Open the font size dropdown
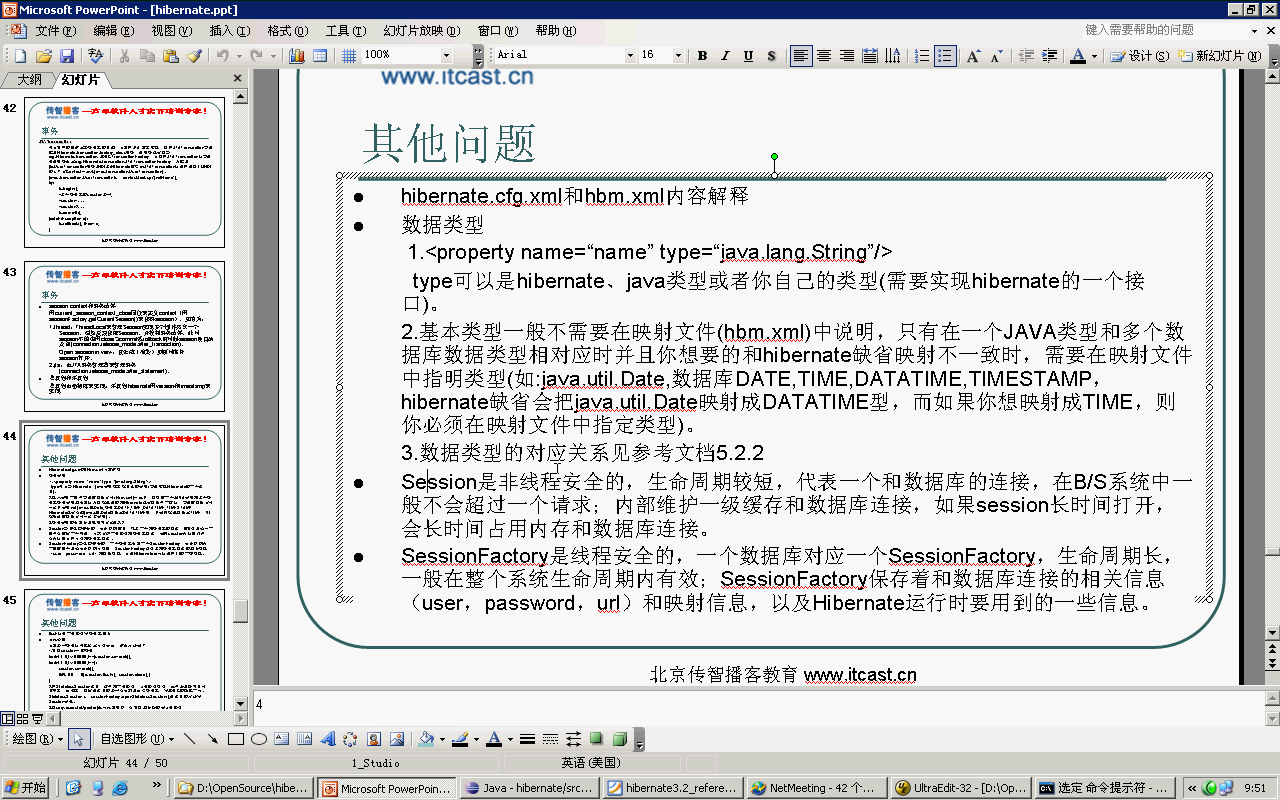The image size is (1280, 800). pos(678,56)
